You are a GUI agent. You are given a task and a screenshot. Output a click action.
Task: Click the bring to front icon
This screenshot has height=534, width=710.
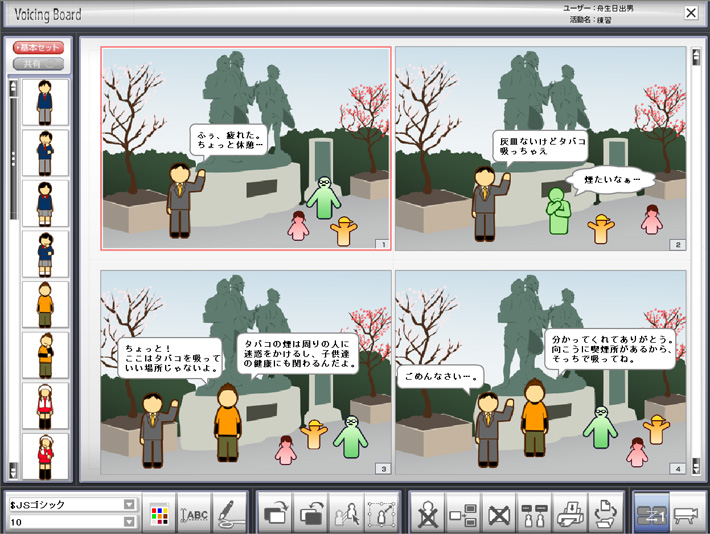tap(275, 512)
